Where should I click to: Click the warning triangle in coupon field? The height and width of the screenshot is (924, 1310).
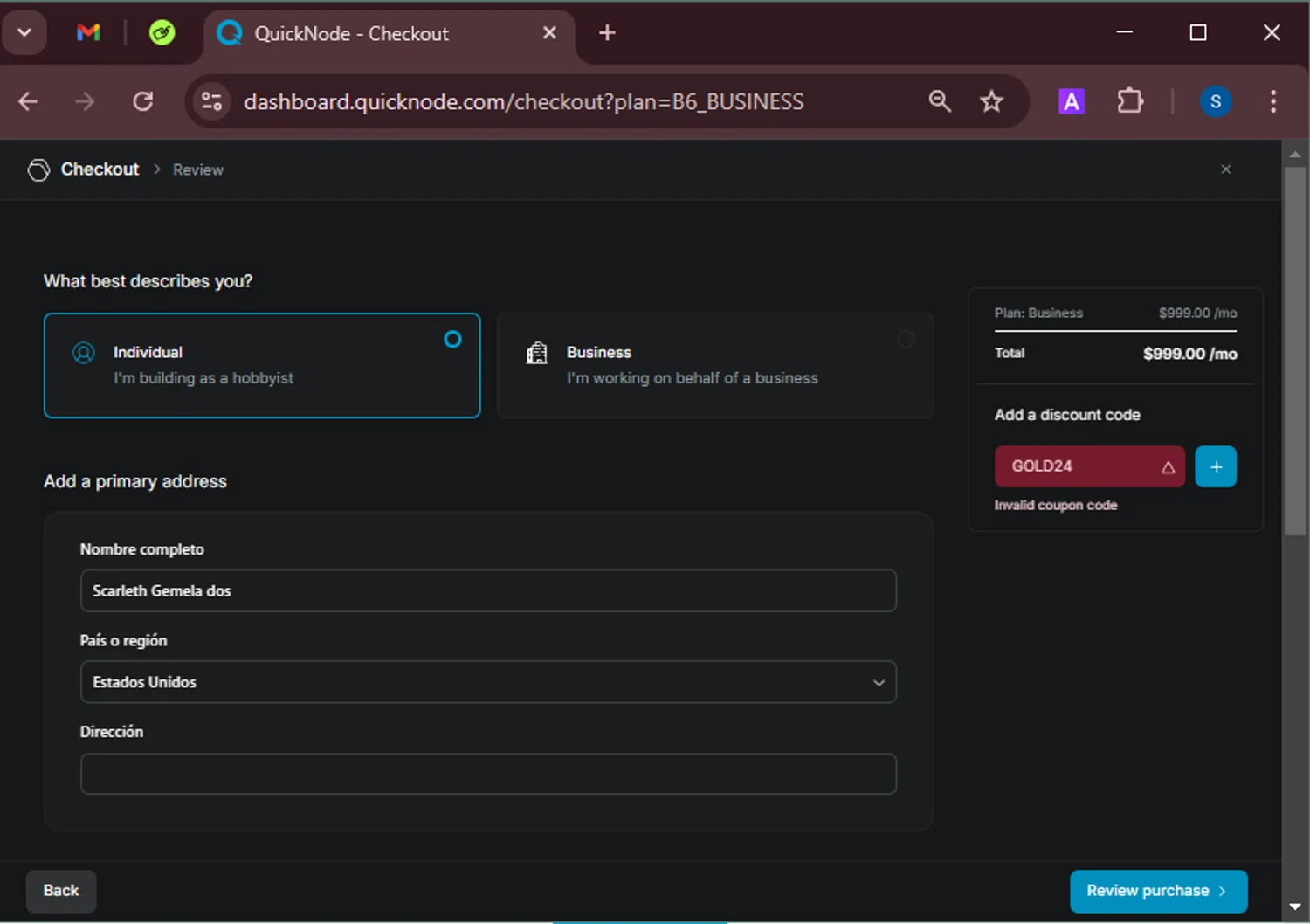(x=1168, y=467)
